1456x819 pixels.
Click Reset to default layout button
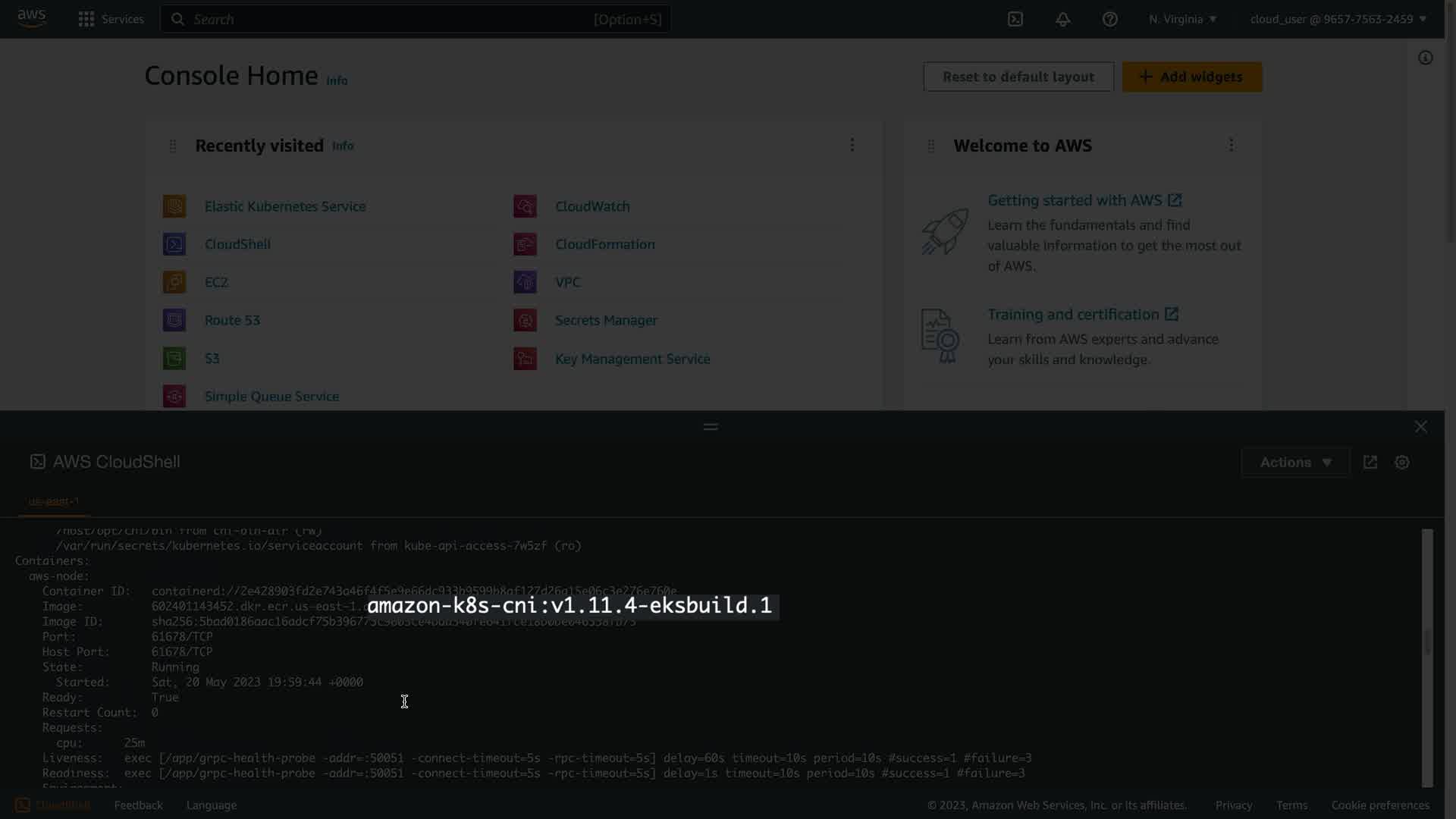pos(1018,77)
